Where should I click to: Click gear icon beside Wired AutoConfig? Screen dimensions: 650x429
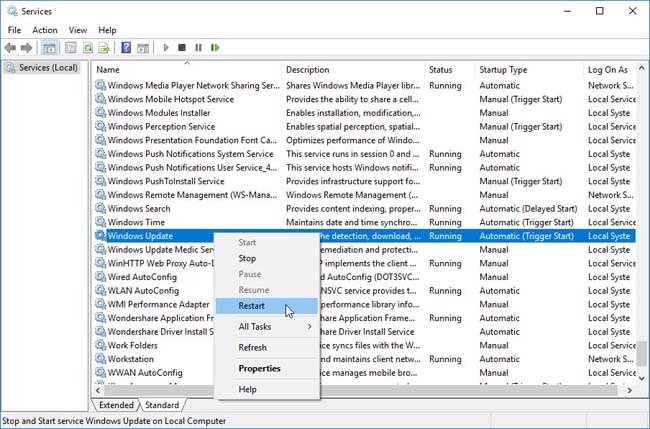[x=100, y=276]
